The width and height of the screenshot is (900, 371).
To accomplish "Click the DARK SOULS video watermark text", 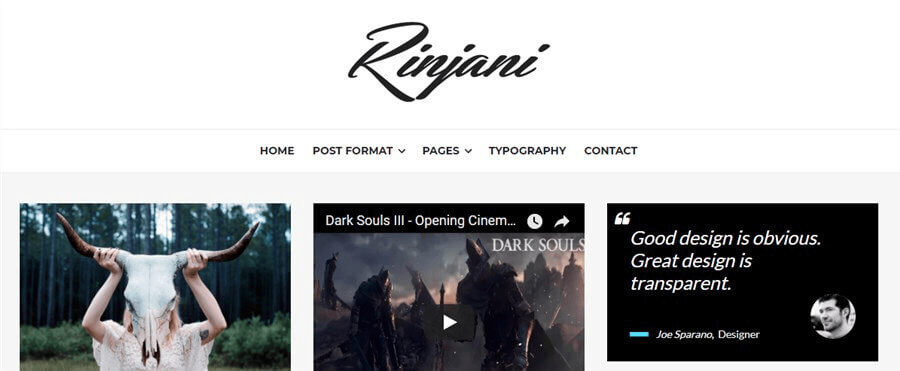I will pos(538,245).
